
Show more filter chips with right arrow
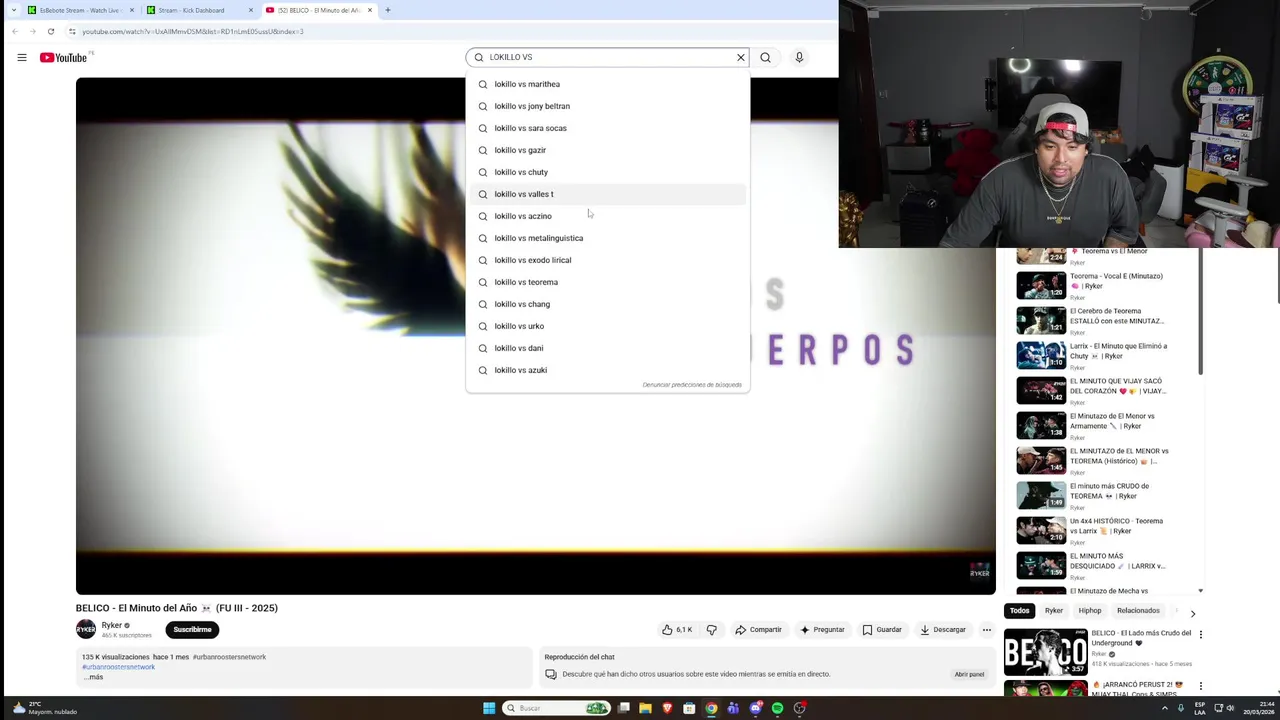click(x=1192, y=613)
